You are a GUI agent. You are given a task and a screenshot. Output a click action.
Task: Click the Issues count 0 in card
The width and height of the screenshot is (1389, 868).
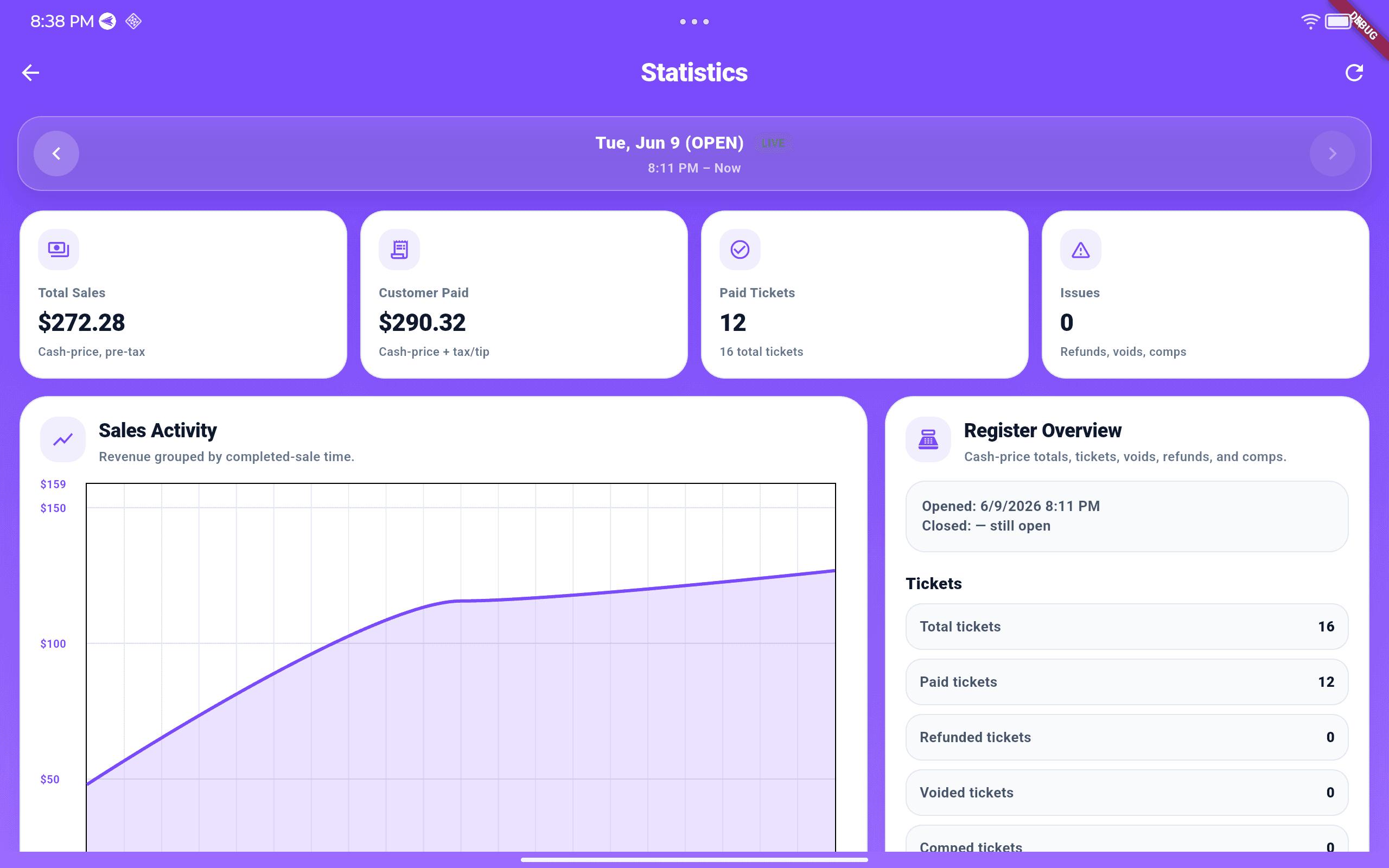click(1066, 322)
